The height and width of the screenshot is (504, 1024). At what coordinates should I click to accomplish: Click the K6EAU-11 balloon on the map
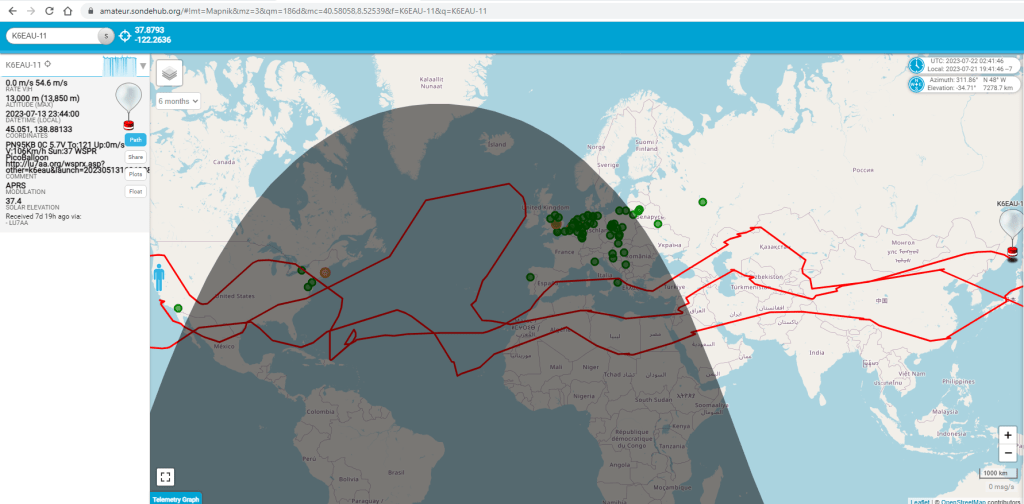[x=1011, y=225]
